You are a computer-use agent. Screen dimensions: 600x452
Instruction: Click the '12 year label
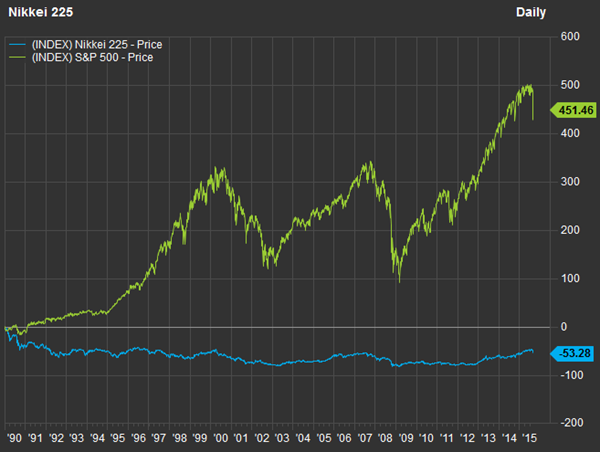468,438
